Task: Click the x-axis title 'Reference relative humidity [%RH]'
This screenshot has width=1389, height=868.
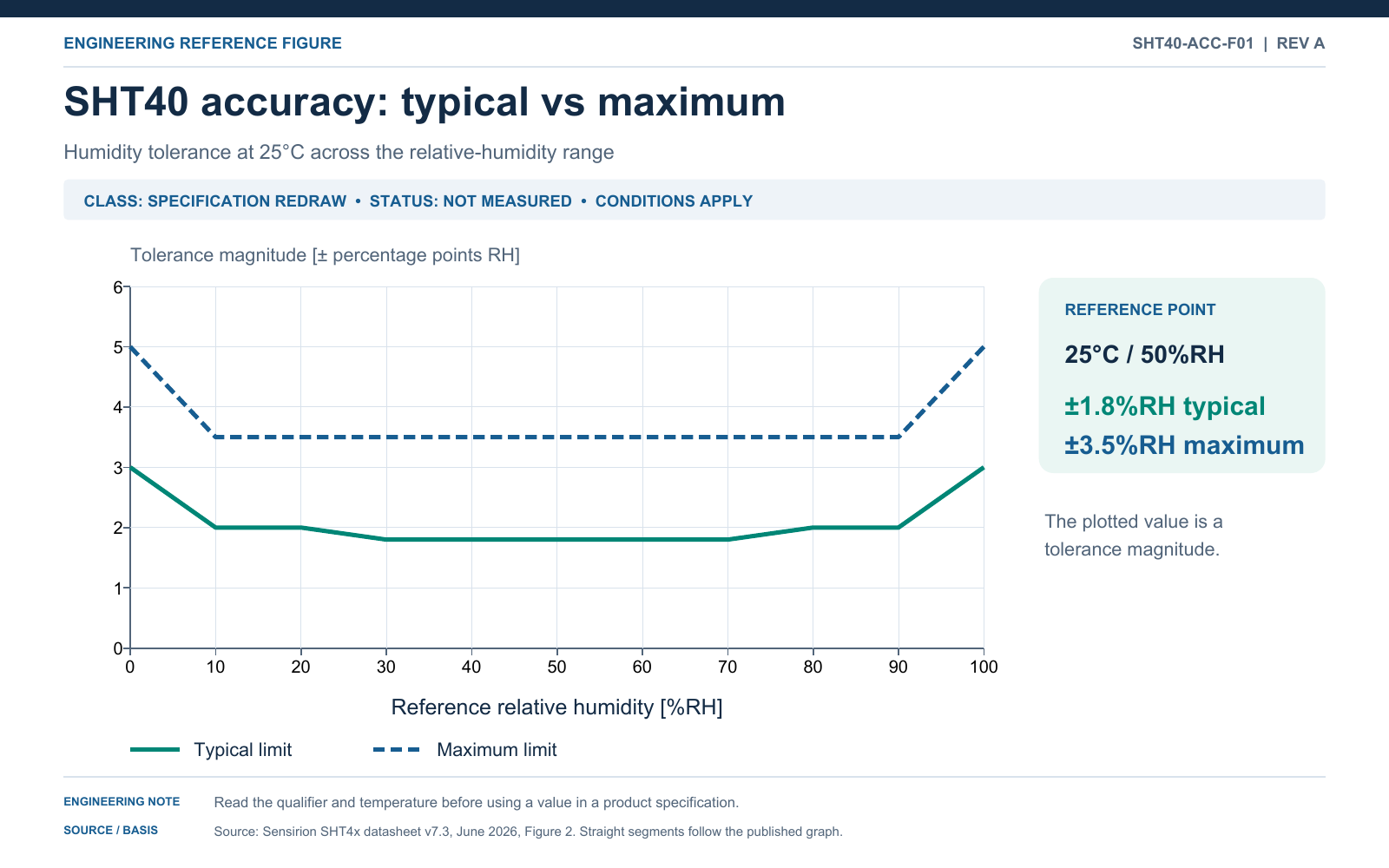Action: click(556, 707)
